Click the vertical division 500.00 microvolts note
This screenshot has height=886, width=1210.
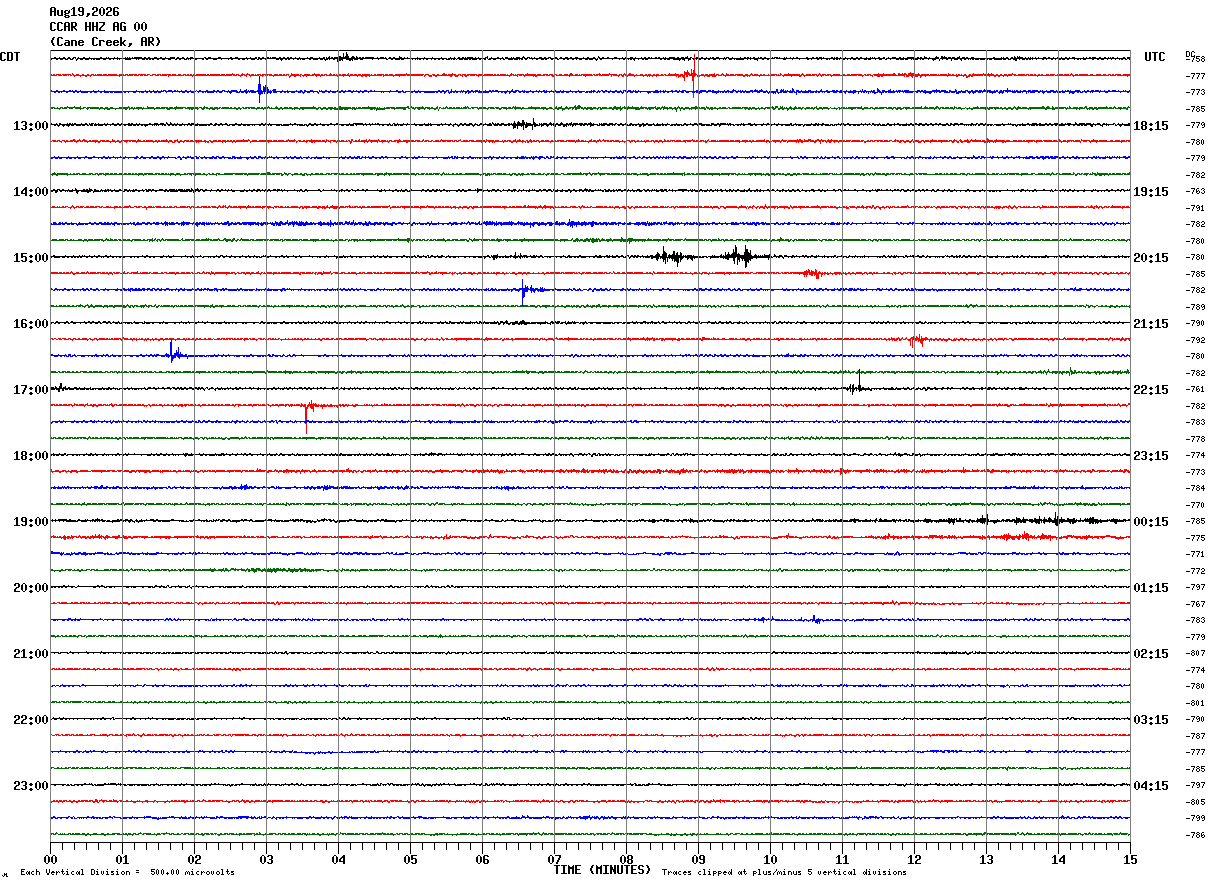tap(127, 872)
